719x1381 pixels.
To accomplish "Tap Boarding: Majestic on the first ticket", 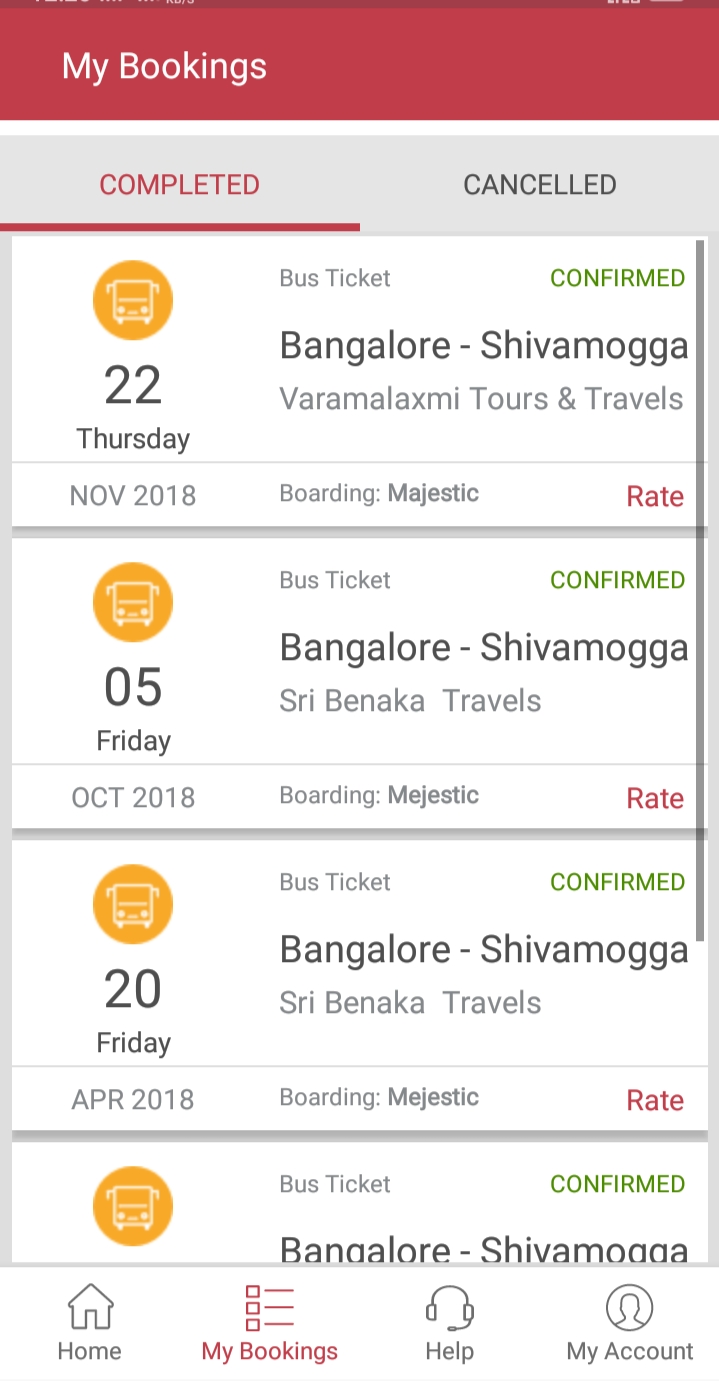I will click(379, 493).
